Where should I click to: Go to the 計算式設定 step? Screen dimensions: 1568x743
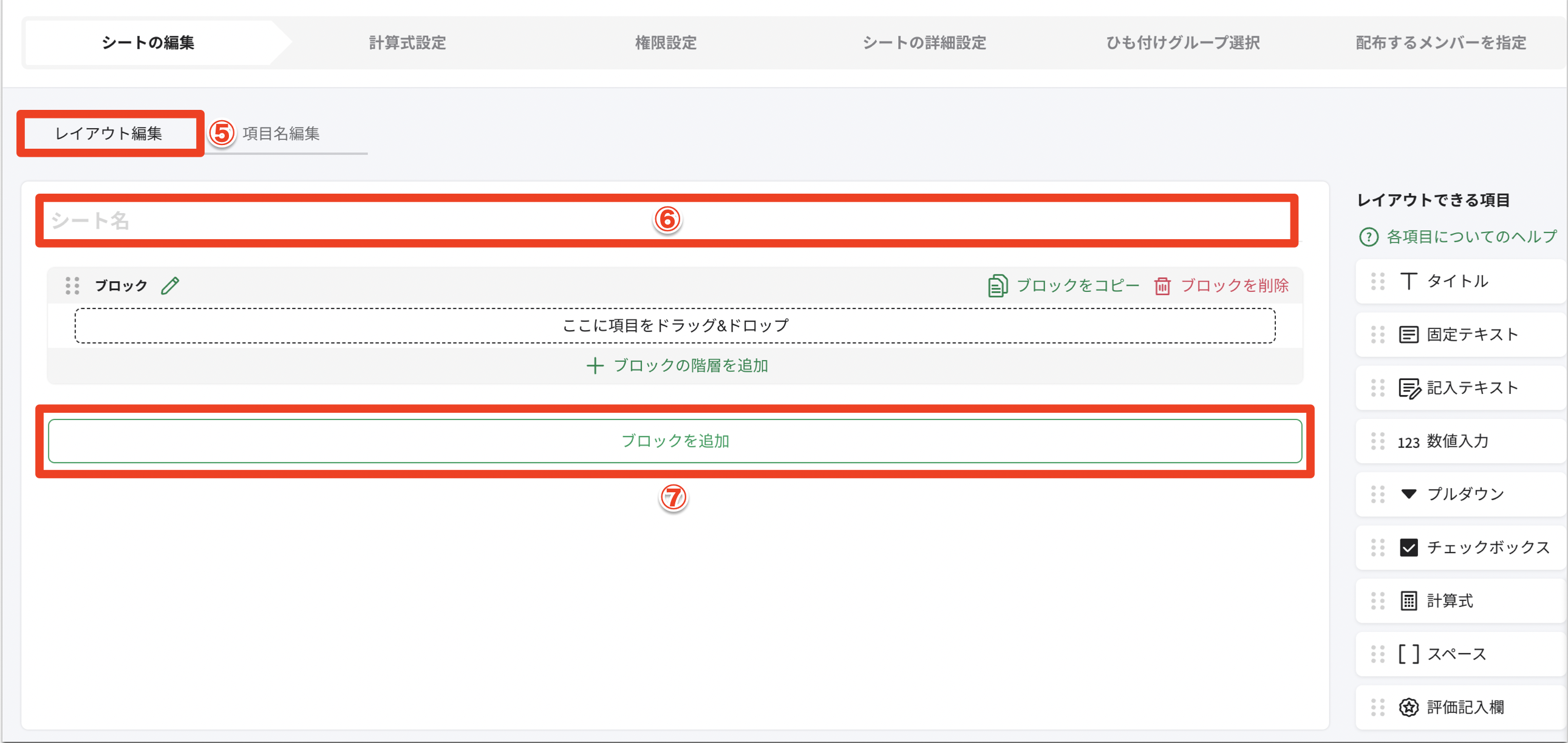tap(407, 42)
